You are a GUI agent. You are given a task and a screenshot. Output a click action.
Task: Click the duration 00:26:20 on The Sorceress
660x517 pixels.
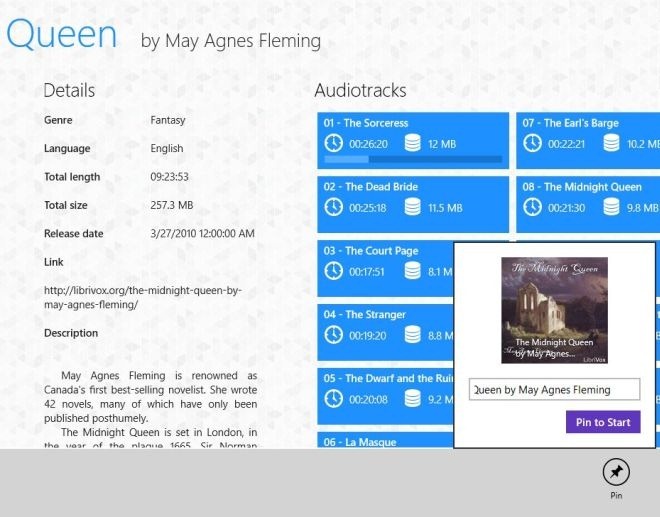point(368,144)
